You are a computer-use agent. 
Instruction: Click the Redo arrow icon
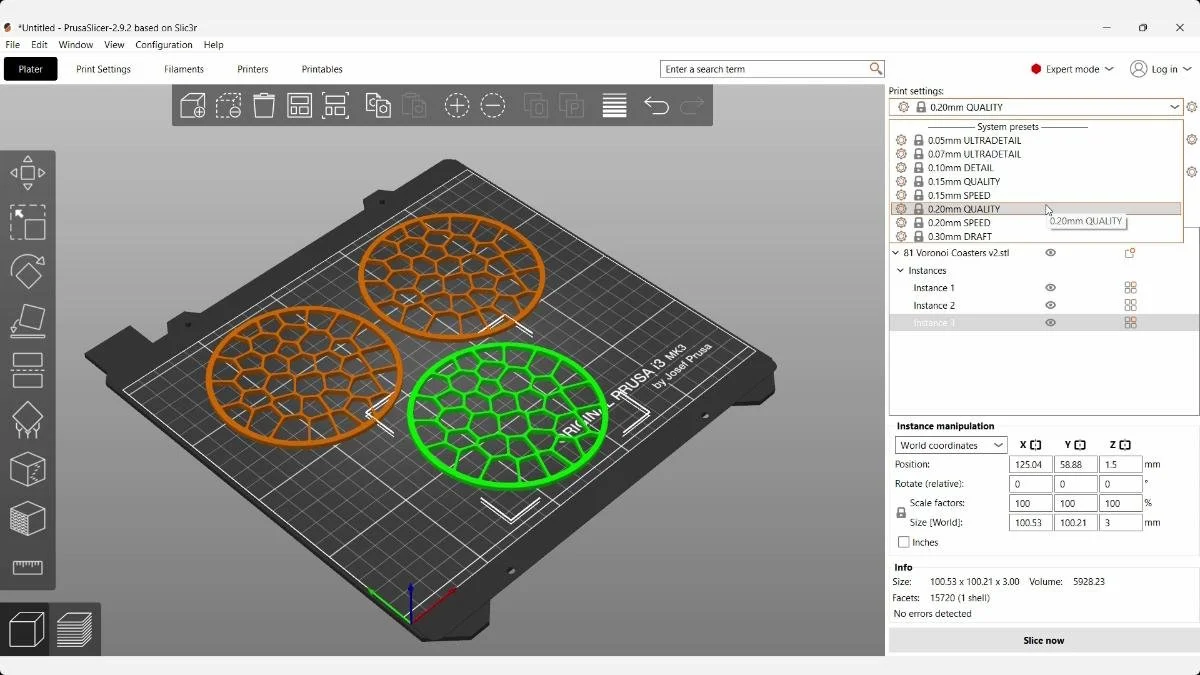tap(692, 106)
